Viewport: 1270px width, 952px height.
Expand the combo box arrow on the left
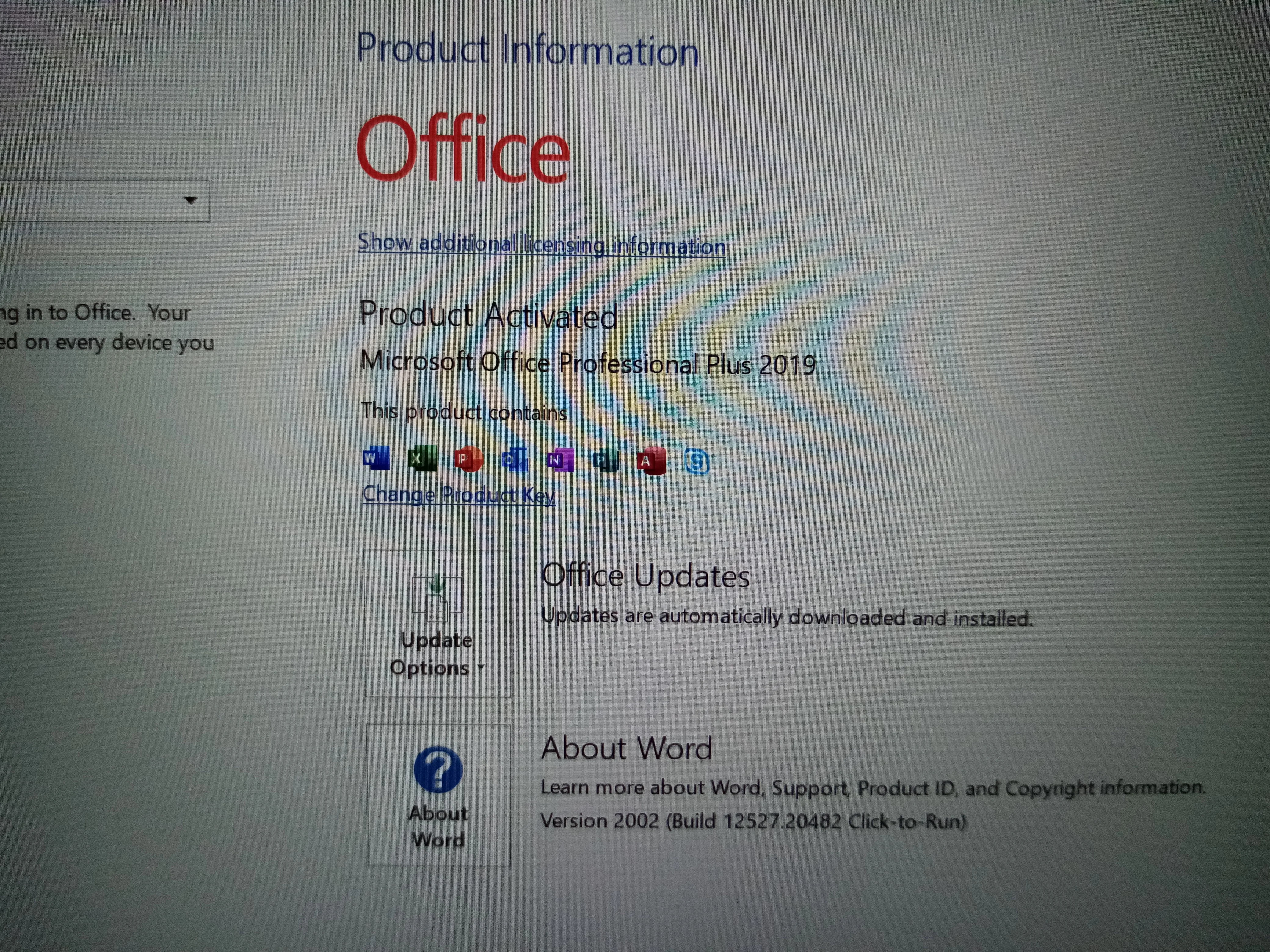191,200
